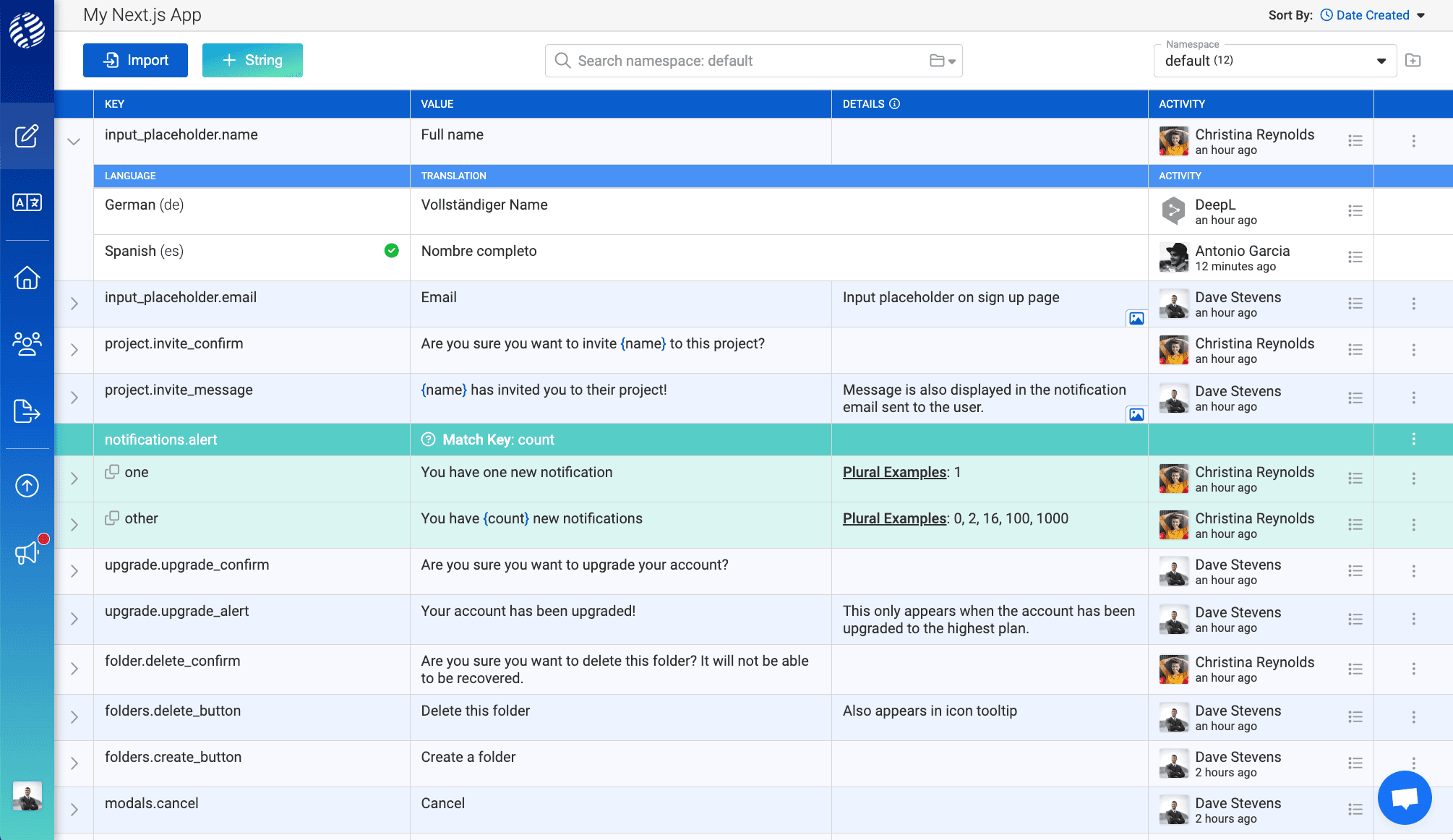
Task: Click the team/users icon on sidebar
Action: (x=27, y=345)
